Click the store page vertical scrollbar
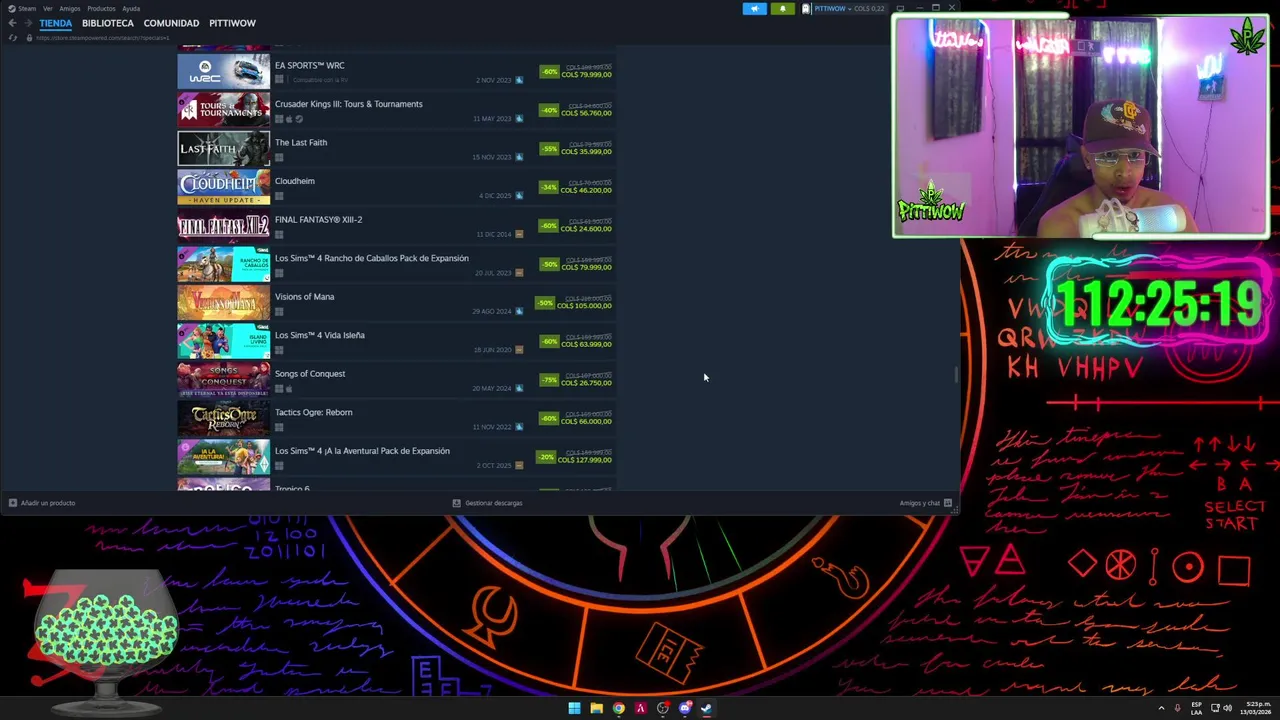This screenshot has height=720, width=1280. 957,375
